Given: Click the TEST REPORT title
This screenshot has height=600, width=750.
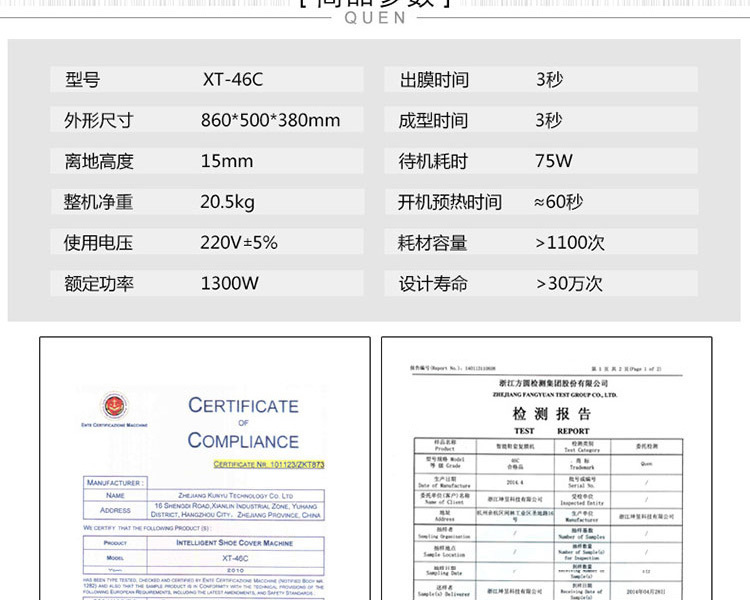Looking at the screenshot, I should 551,431.
